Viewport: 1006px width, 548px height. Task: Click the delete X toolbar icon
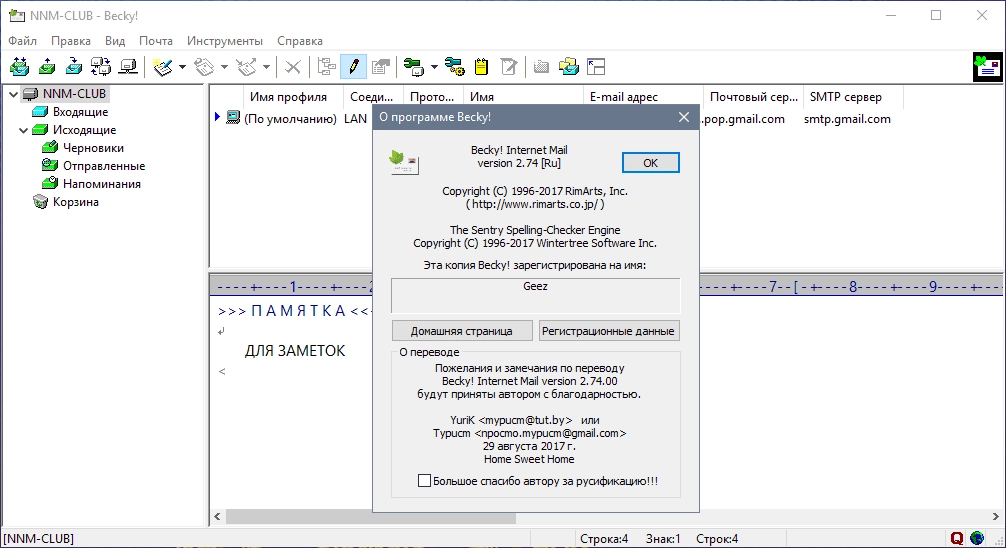[293, 67]
